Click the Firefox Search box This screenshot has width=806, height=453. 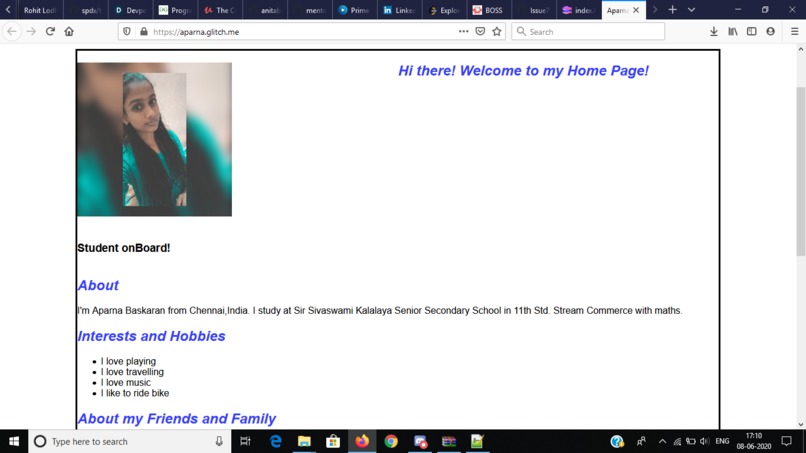click(588, 31)
